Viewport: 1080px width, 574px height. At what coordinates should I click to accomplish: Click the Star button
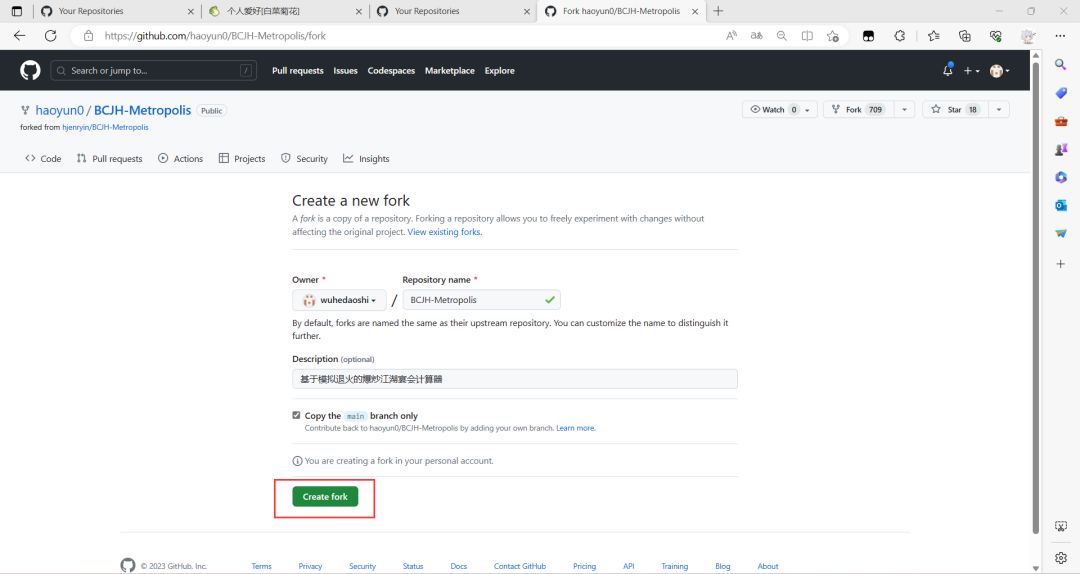coord(955,110)
